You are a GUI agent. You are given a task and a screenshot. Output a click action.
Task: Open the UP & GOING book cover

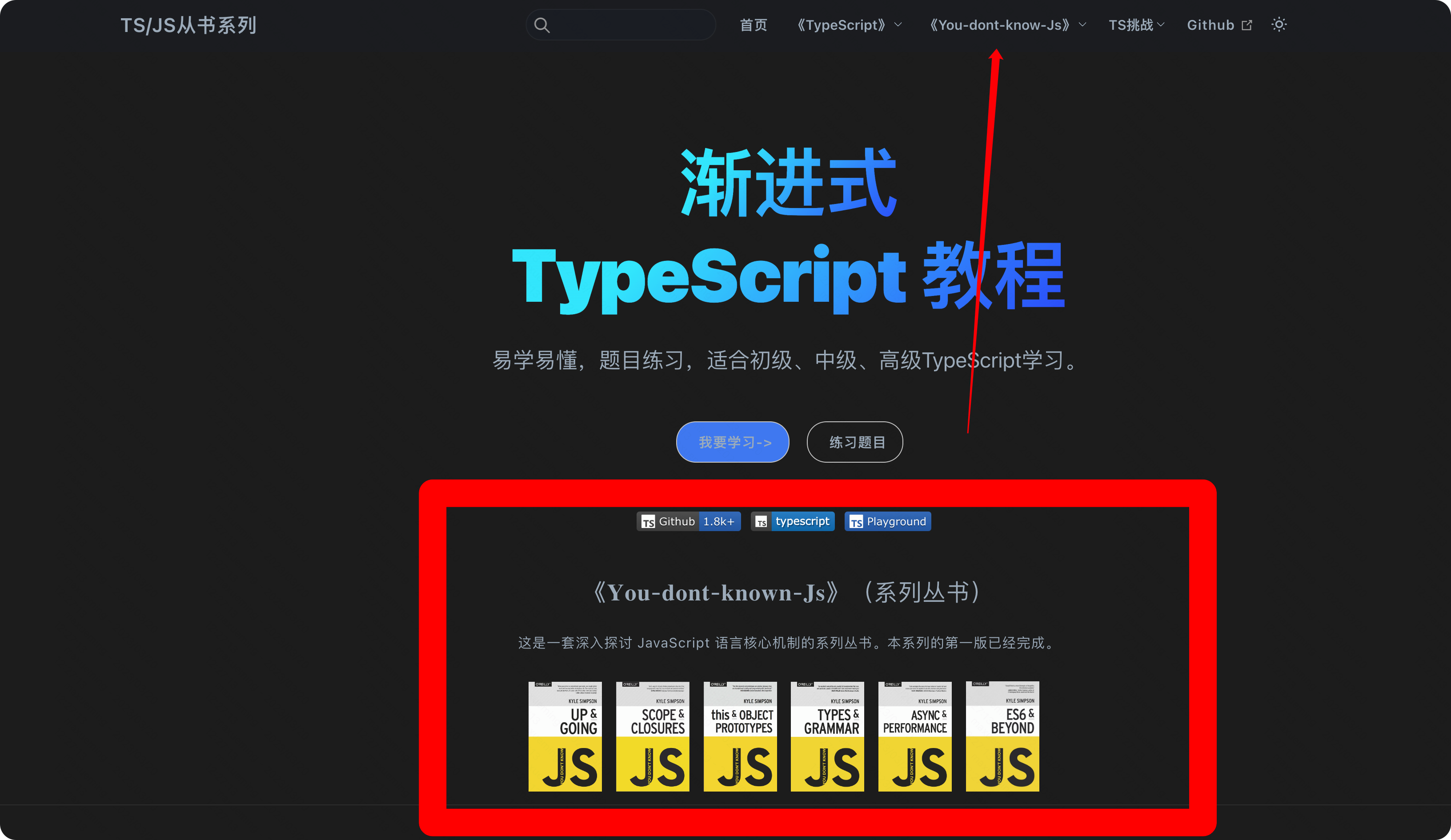click(565, 736)
